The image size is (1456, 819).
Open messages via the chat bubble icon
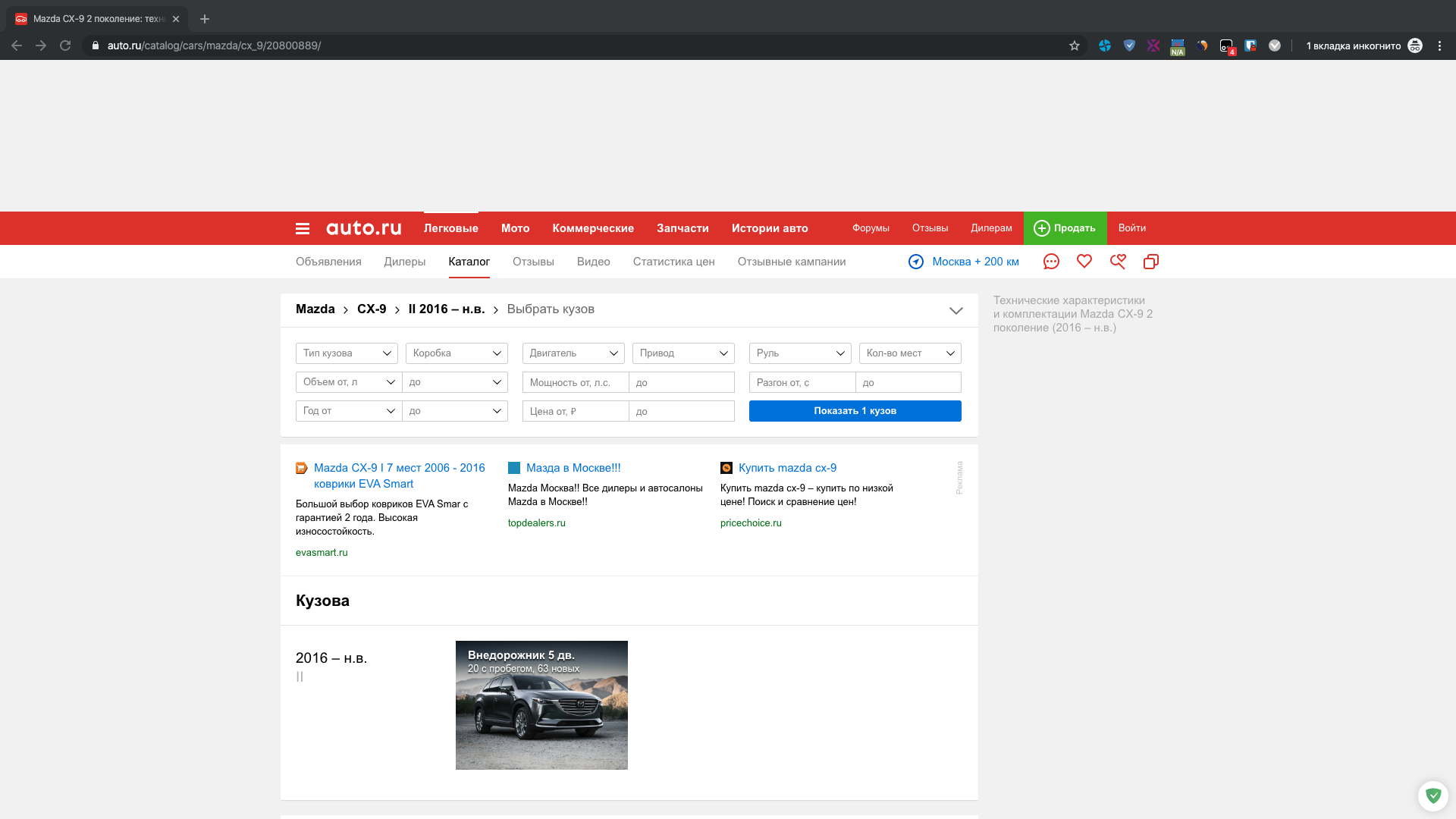click(x=1051, y=261)
